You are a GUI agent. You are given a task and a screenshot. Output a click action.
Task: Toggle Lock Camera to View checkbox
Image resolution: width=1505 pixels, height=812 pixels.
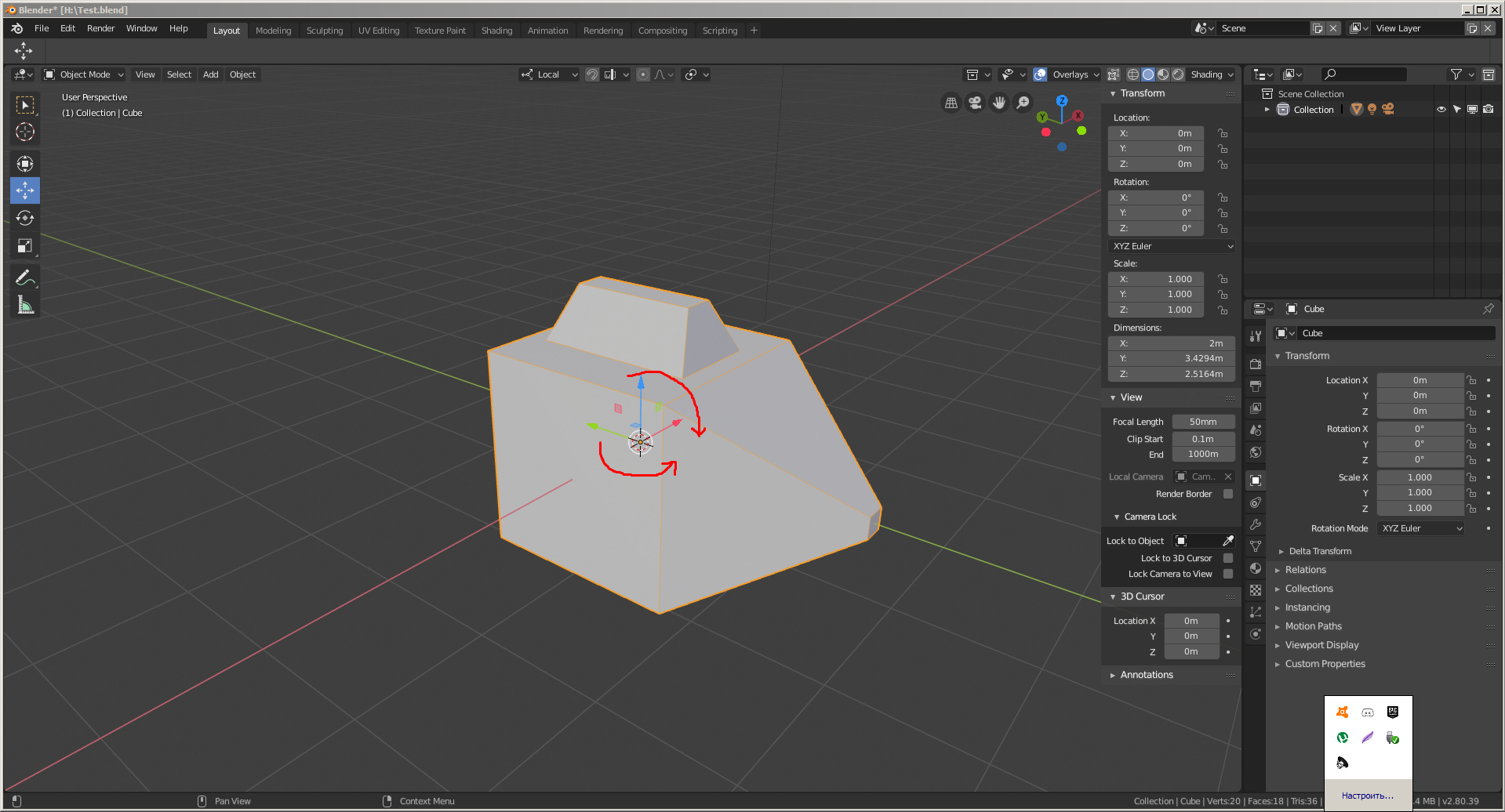(1228, 574)
